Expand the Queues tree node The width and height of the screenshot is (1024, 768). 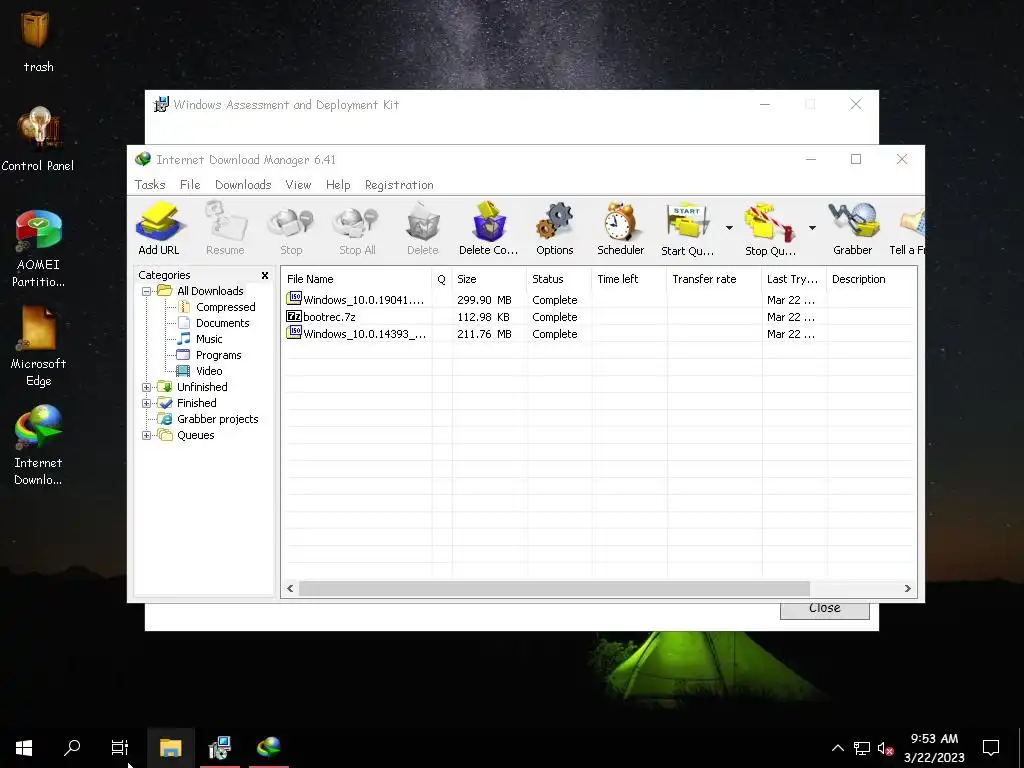(x=146, y=436)
